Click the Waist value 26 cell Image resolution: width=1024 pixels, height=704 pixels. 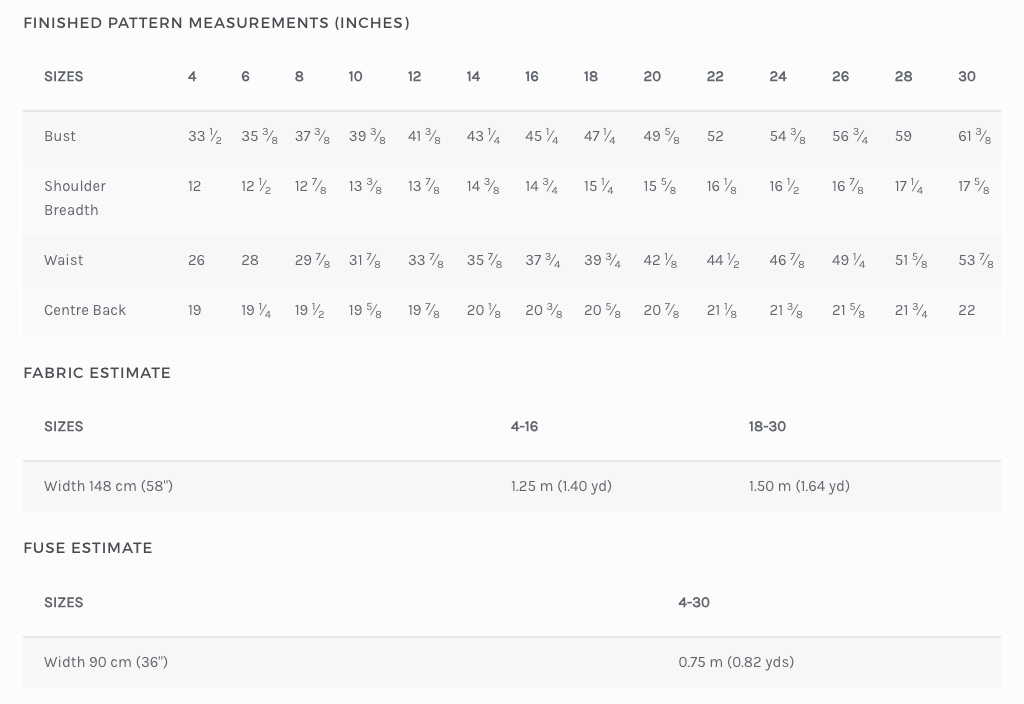[196, 260]
